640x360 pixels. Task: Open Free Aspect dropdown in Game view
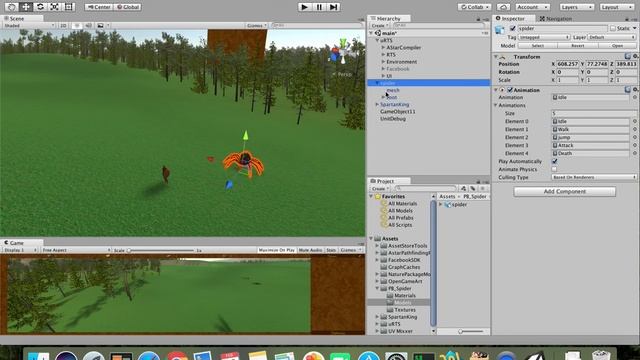[x=76, y=250]
